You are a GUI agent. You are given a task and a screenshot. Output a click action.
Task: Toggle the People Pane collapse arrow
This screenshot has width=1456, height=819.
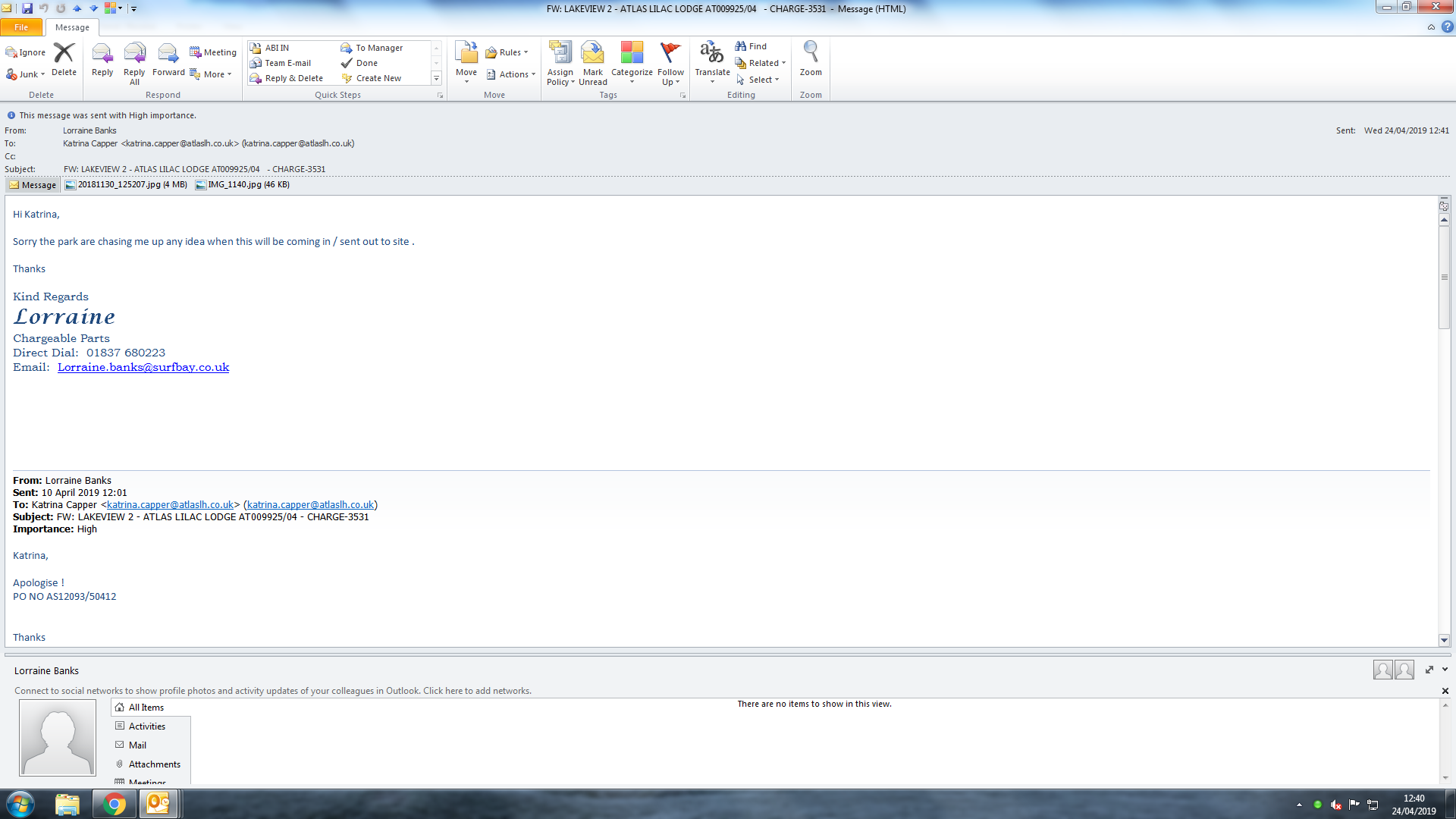[1445, 670]
